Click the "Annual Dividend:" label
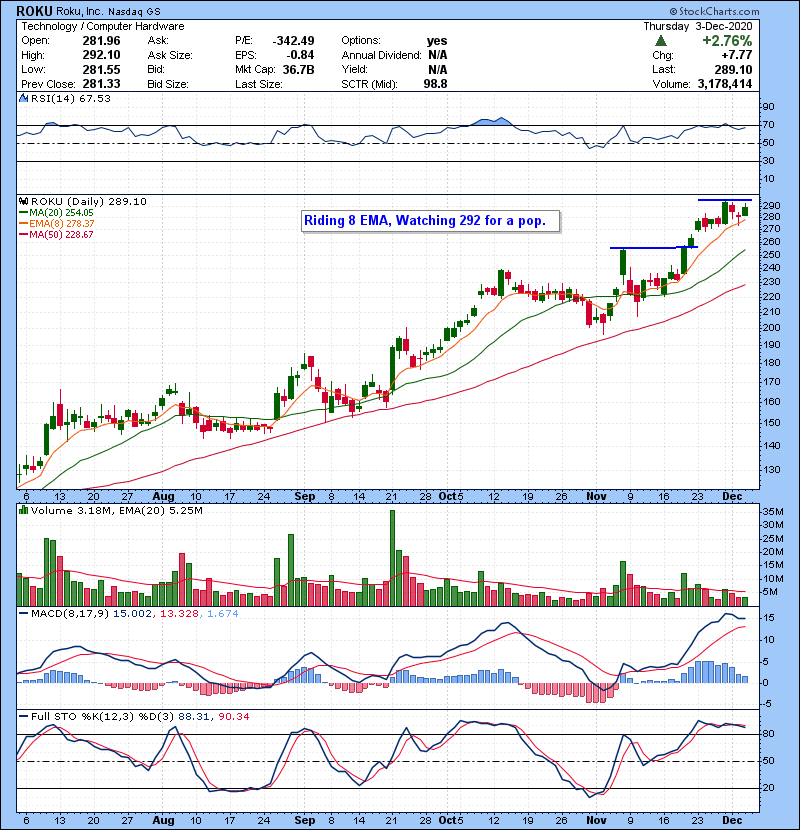This screenshot has height=830, width=800. click(x=381, y=55)
